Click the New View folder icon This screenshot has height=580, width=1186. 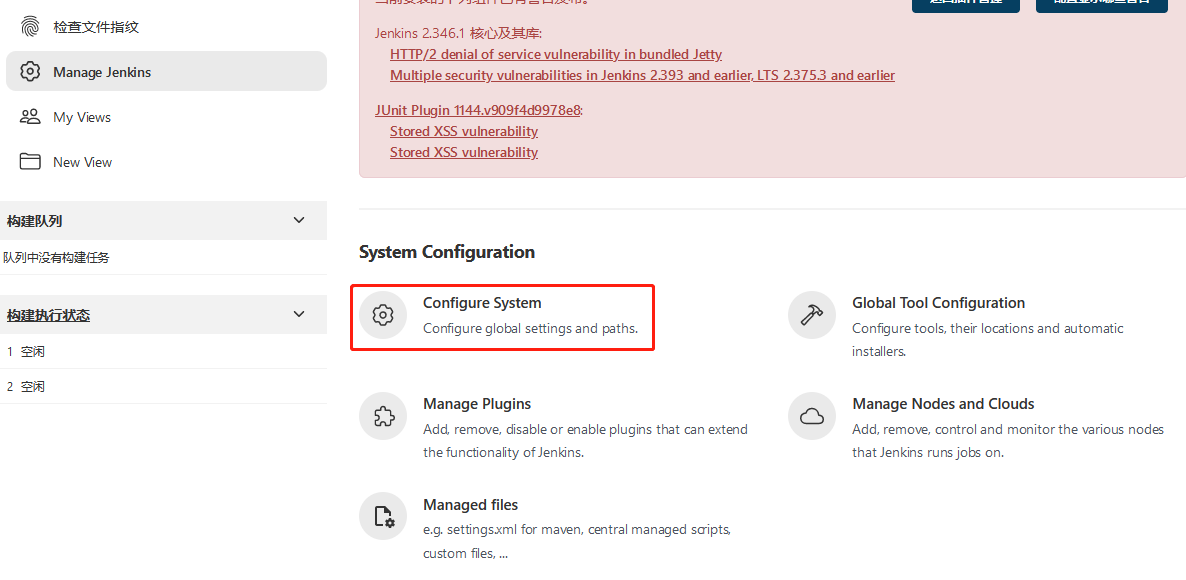29,162
